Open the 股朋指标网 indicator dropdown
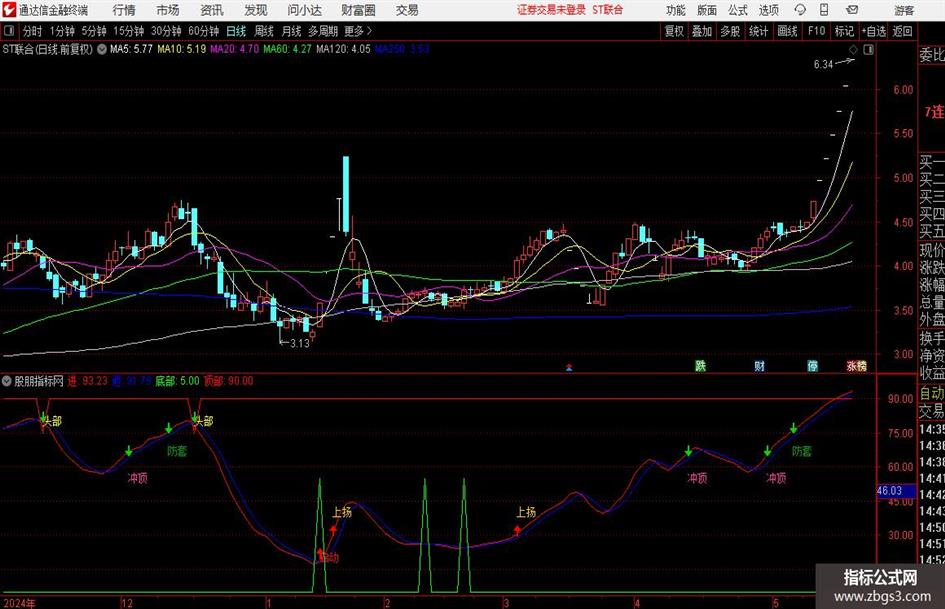 coord(7,381)
